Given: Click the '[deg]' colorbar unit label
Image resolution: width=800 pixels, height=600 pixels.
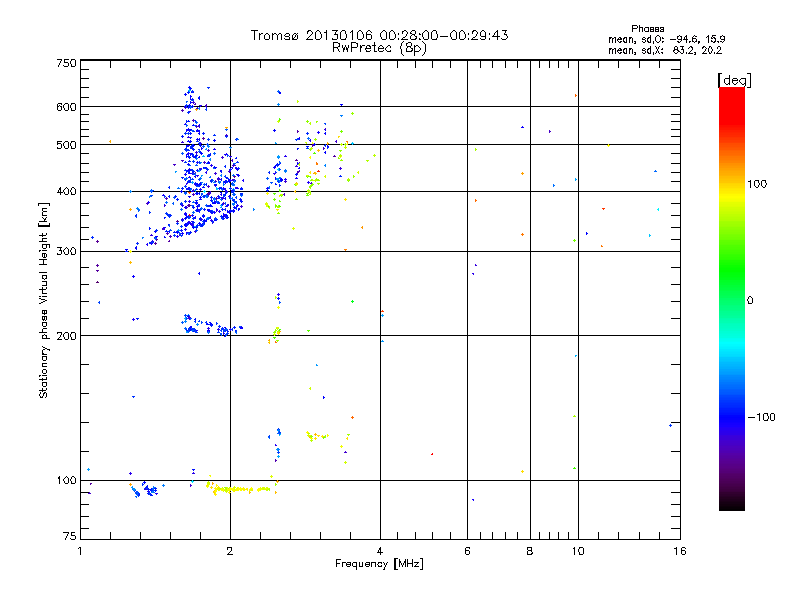Looking at the screenshot, I should (x=734, y=80).
